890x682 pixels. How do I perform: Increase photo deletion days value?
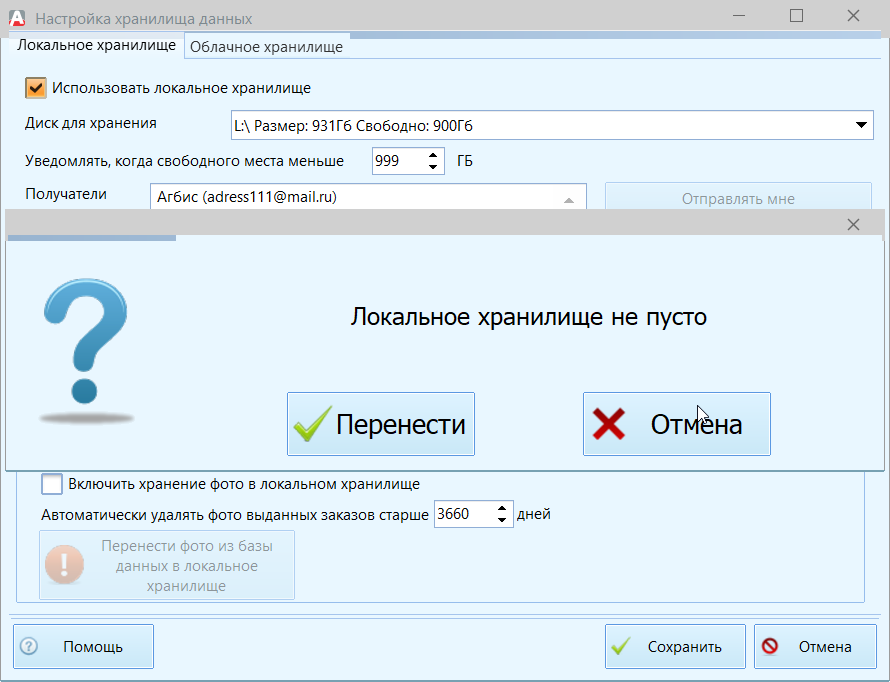tap(502, 508)
